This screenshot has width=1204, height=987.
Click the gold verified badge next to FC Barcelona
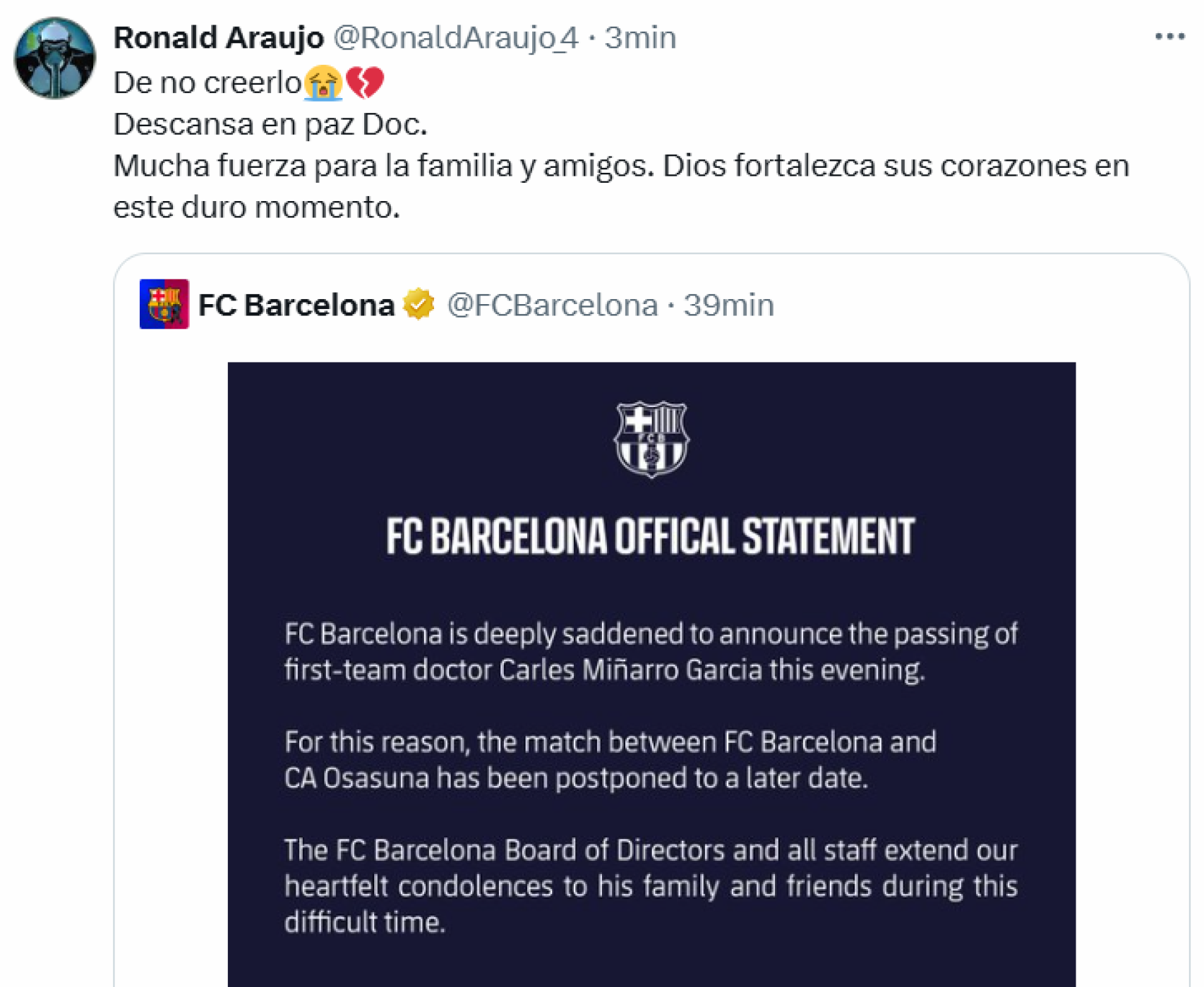click(x=416, y=305)
